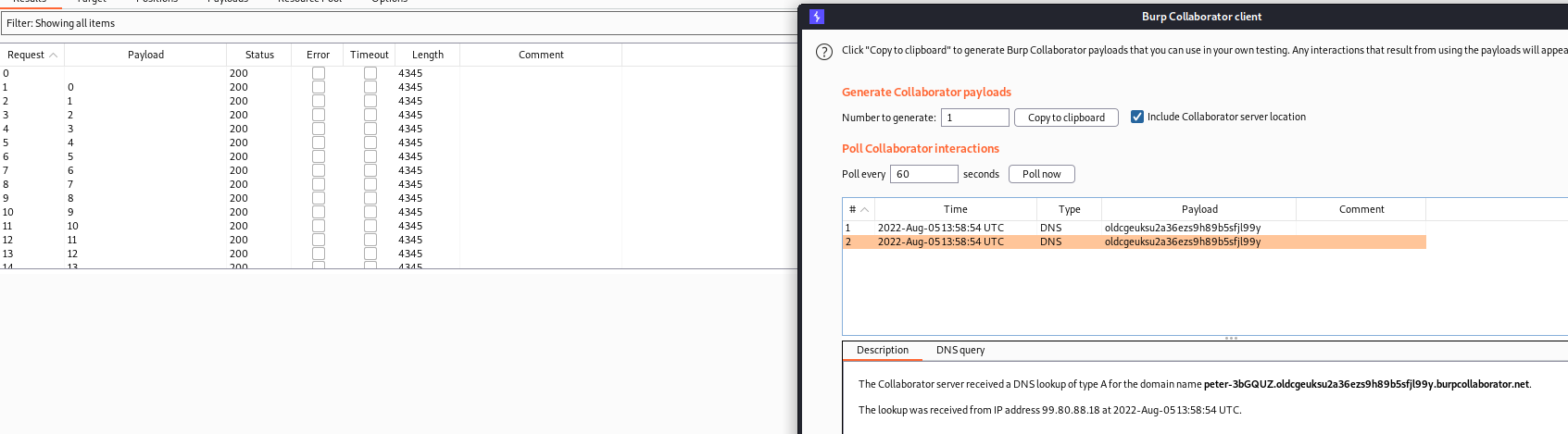Screen dimensions: 1568x434
Task: Click the Number to generate input field
Action: tap(975, 118)
